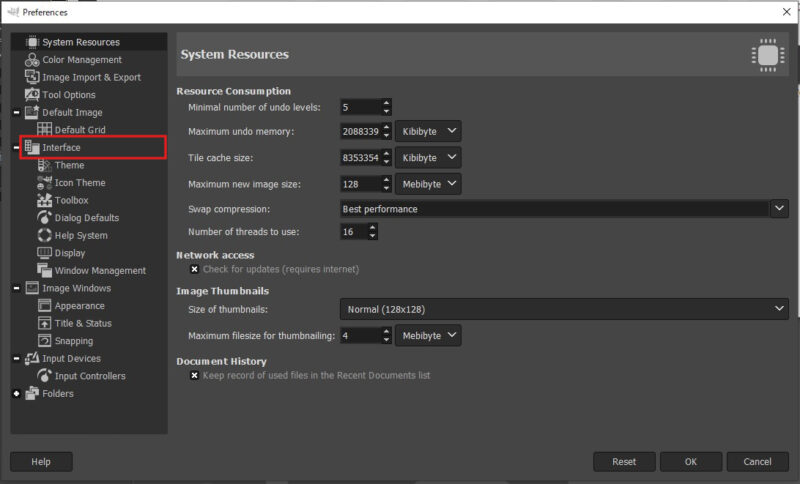Click the Interface icon in the tree

coord(32,147)
